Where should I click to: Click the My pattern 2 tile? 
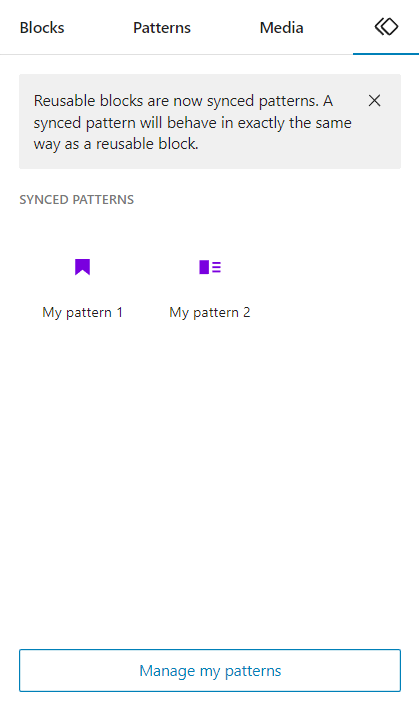click(210, 285)
